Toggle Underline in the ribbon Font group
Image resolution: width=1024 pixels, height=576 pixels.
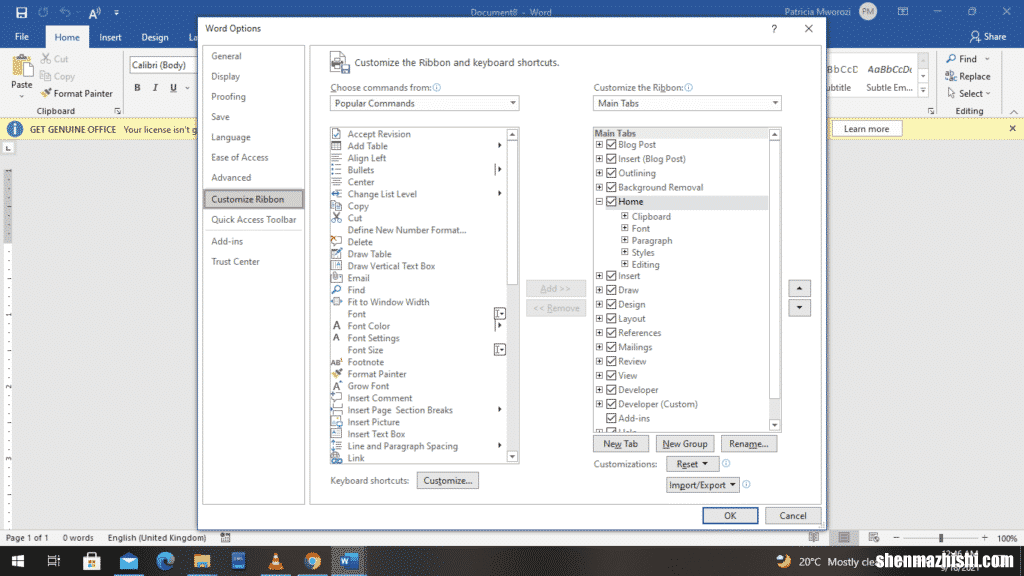click(173, 88)
